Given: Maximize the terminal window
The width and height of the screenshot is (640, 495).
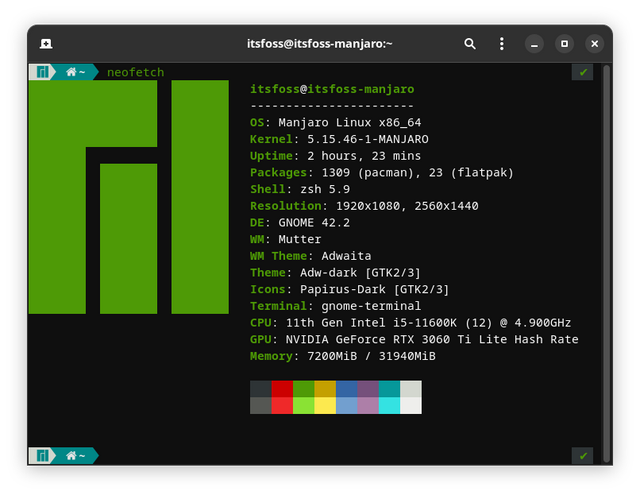Looking at the screenshot, I should (x=565, y=44).
